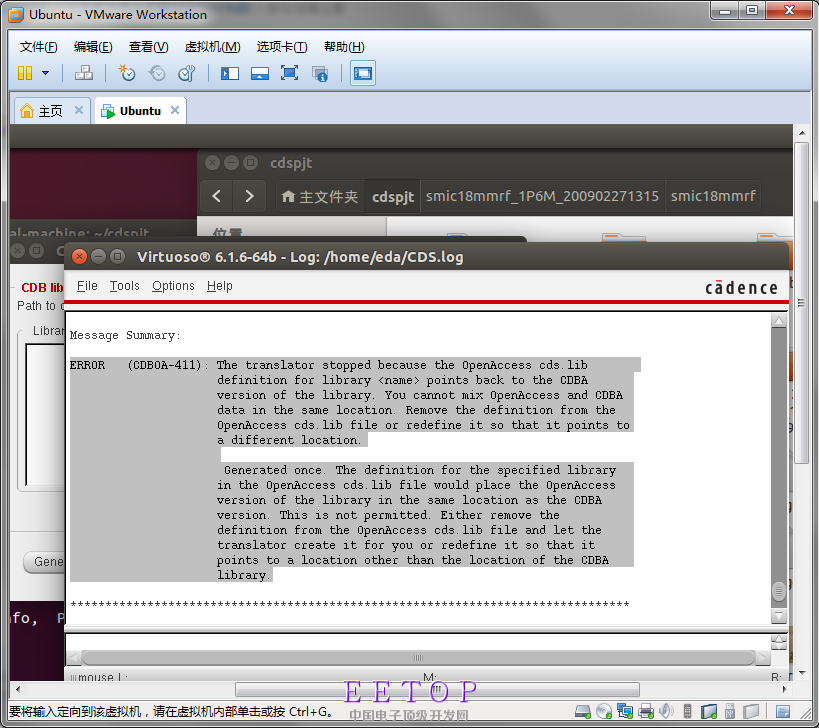Image resolution: width=819 pixels, height=728 pixels.
Task: Click the Send Ctrl+Alt+Del keyboard icon
Action: (84, 73)
